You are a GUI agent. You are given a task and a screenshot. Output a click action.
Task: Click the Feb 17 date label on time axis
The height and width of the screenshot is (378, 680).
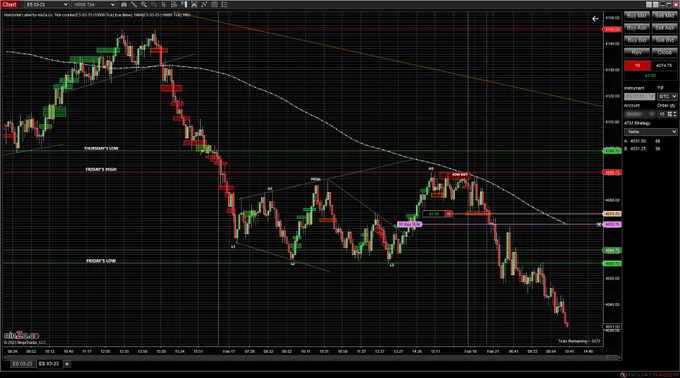(229, 352)
